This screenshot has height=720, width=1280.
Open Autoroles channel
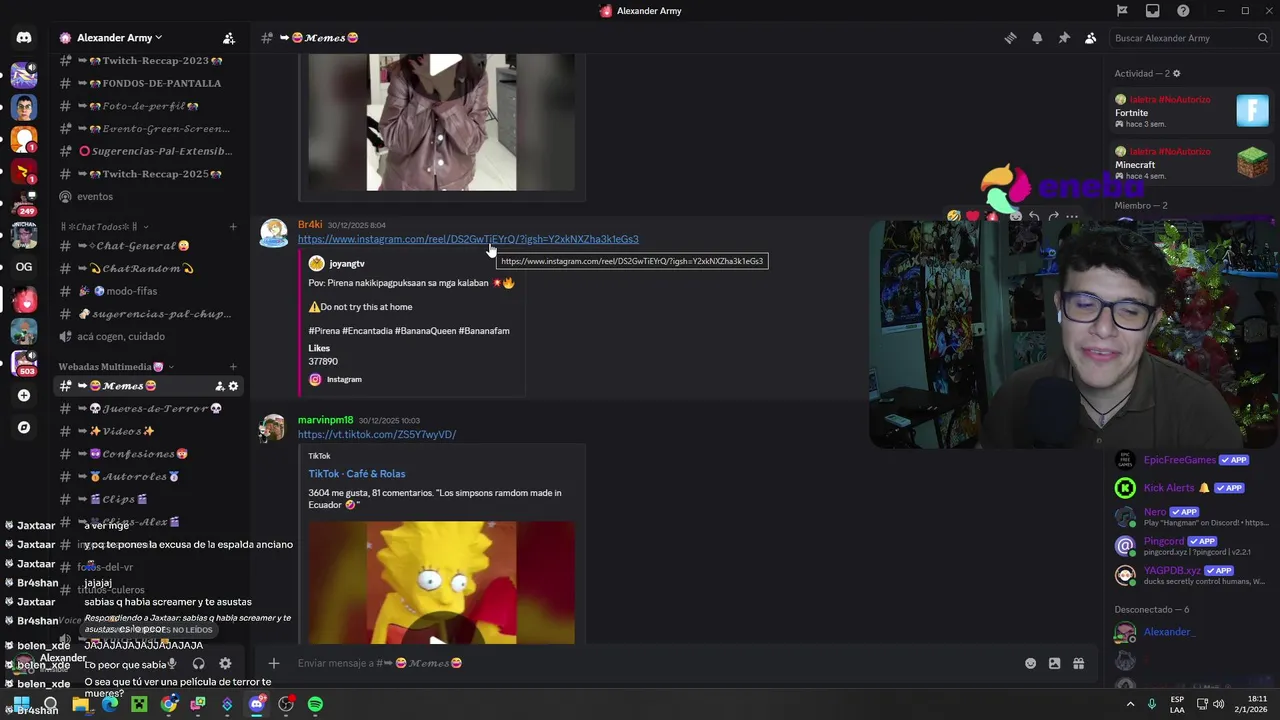coord(148,477)
